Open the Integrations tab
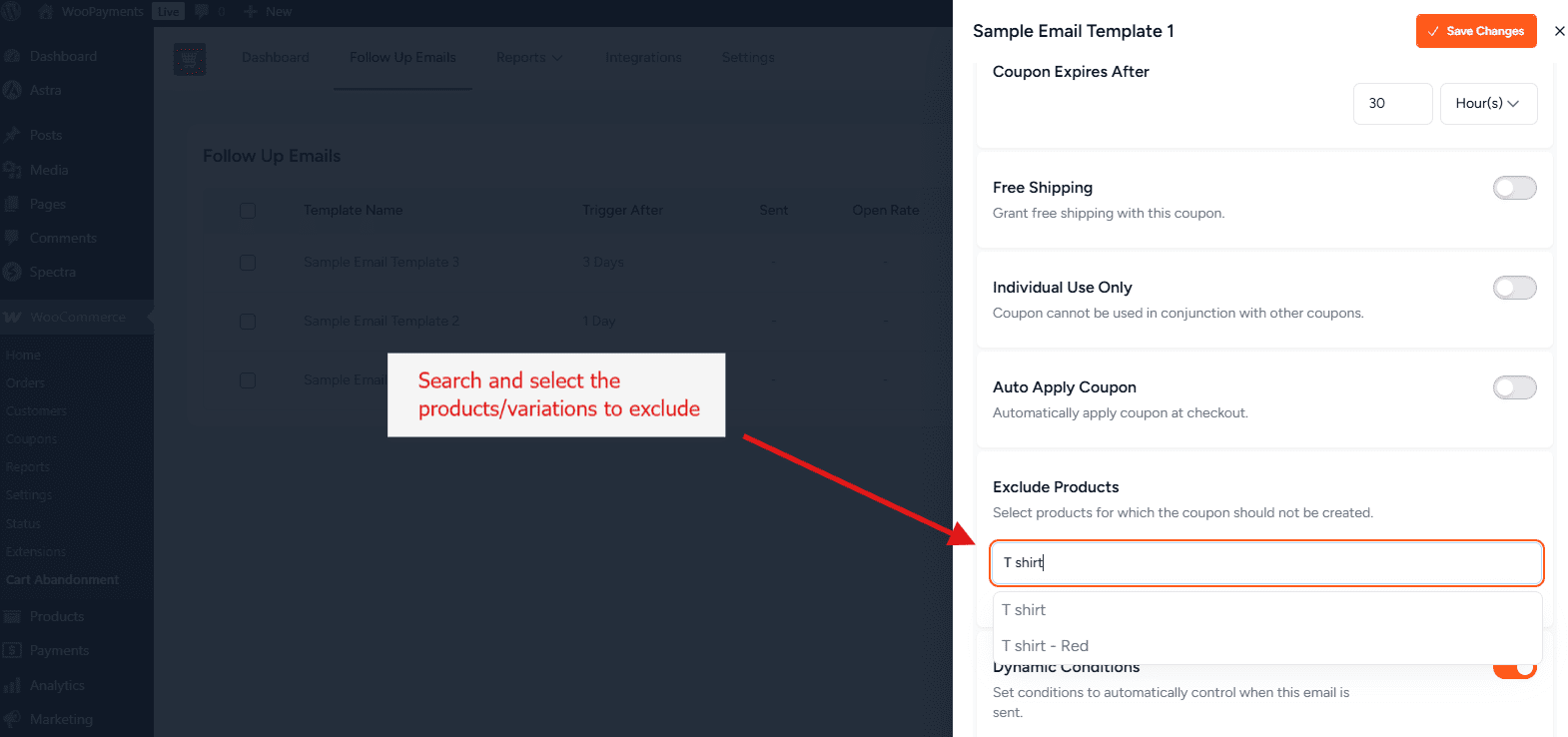This screenshot has width=1568, height=737. (643, 58)
